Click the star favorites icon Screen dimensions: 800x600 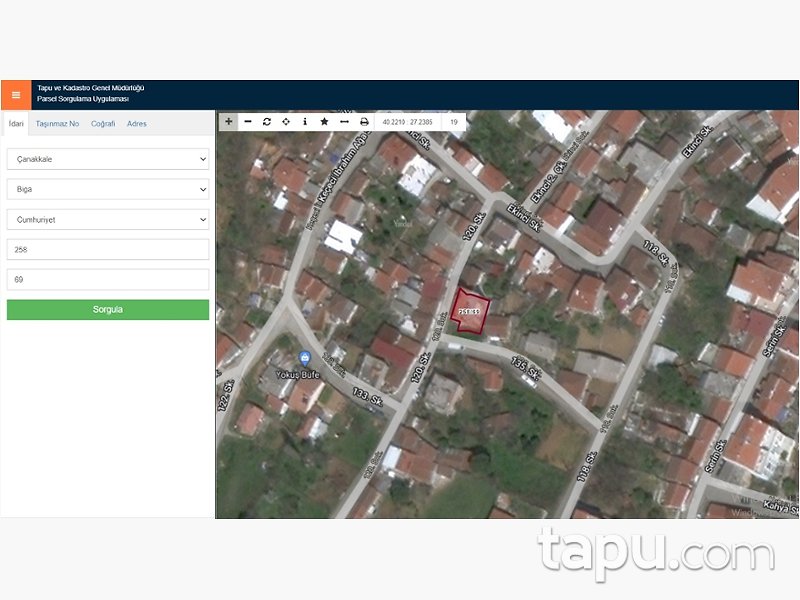click(324, 121)
